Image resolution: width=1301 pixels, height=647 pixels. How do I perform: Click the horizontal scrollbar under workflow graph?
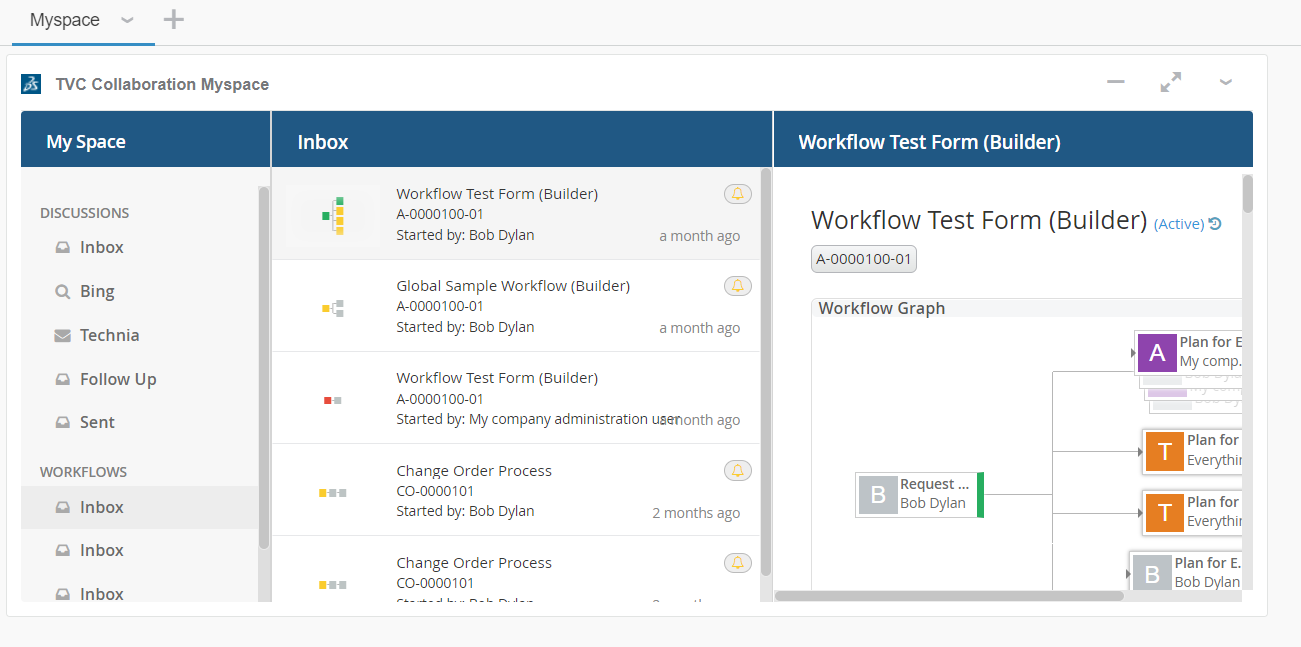pos(949,596)
